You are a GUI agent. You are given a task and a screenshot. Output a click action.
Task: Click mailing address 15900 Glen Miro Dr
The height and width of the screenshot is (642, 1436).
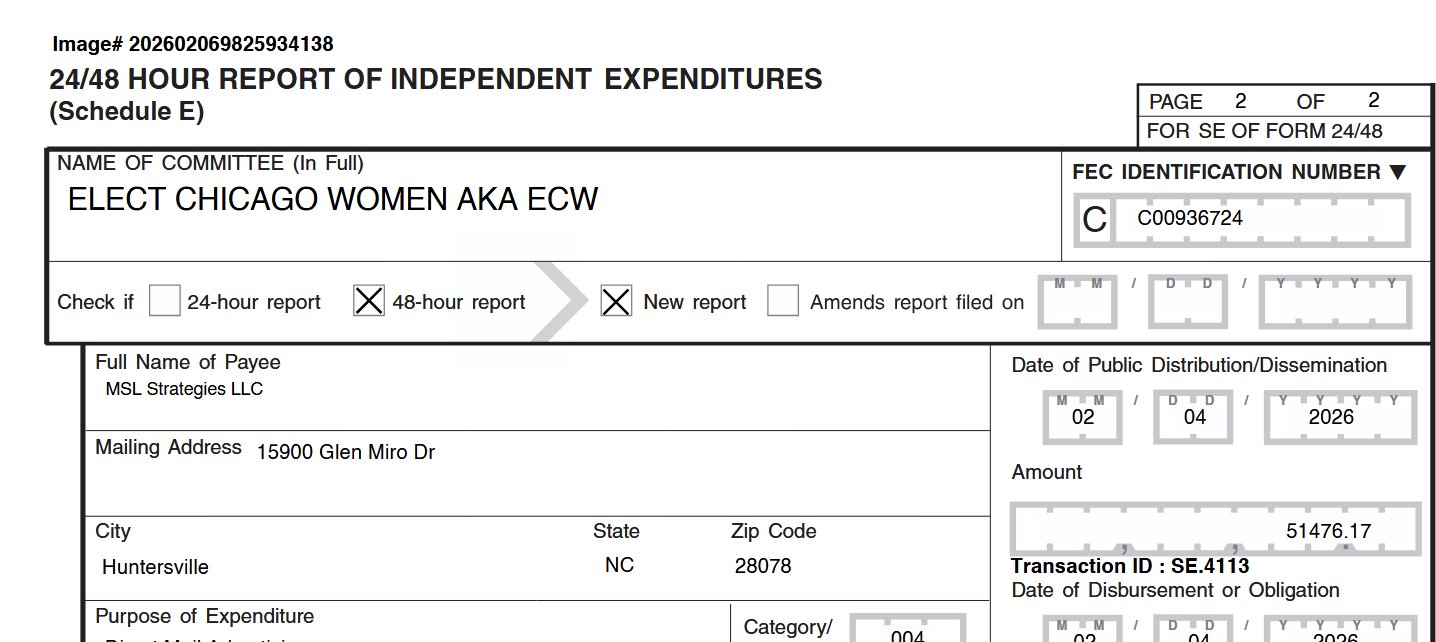click(345, 452)
